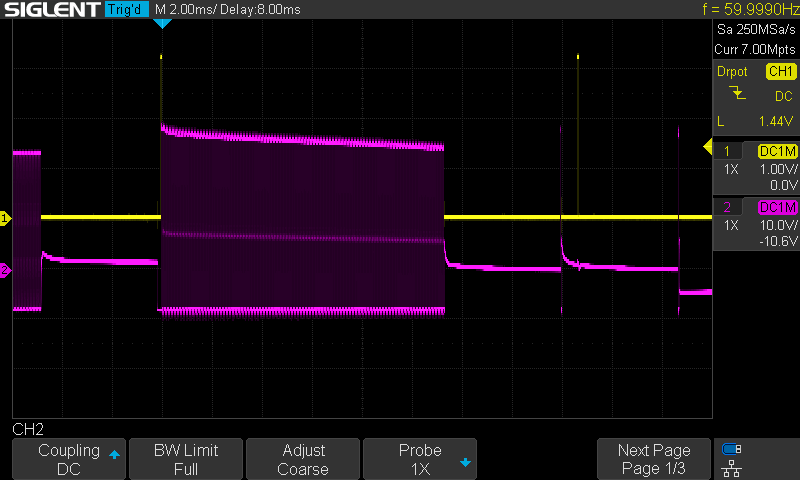Click the M 2.00ms timebase readout
This screenshot has height=480, width=800.
pyautogui.click(x=184, y=9)
